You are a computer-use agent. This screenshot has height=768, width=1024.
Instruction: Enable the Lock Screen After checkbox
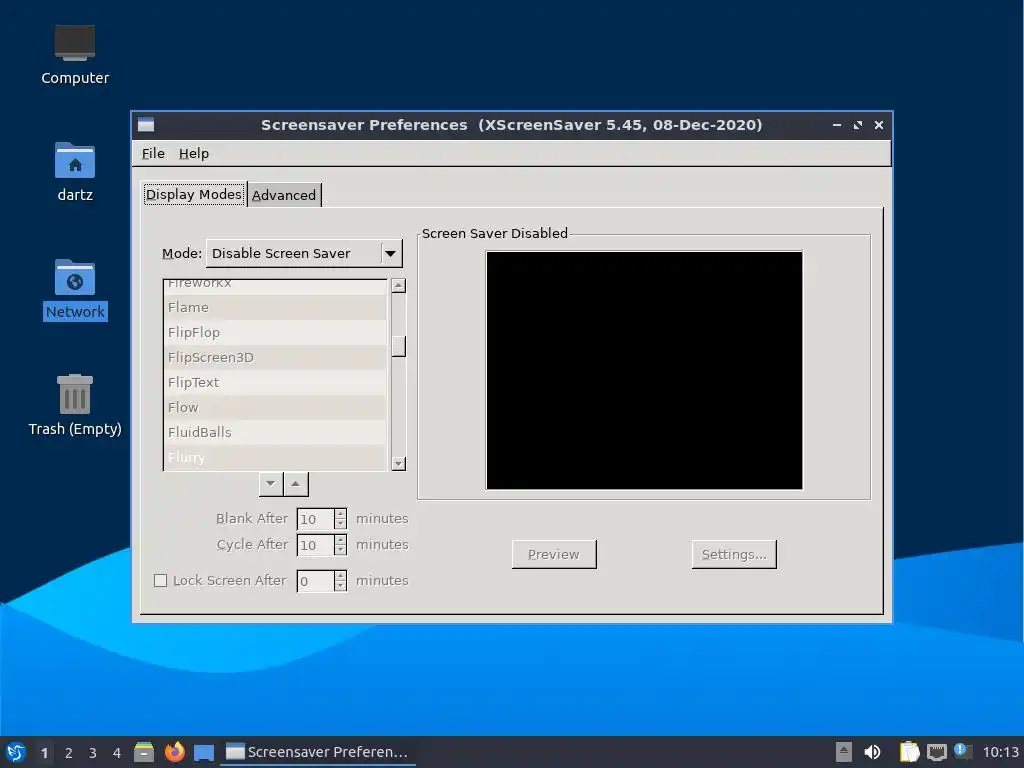(x=161, y=581)
